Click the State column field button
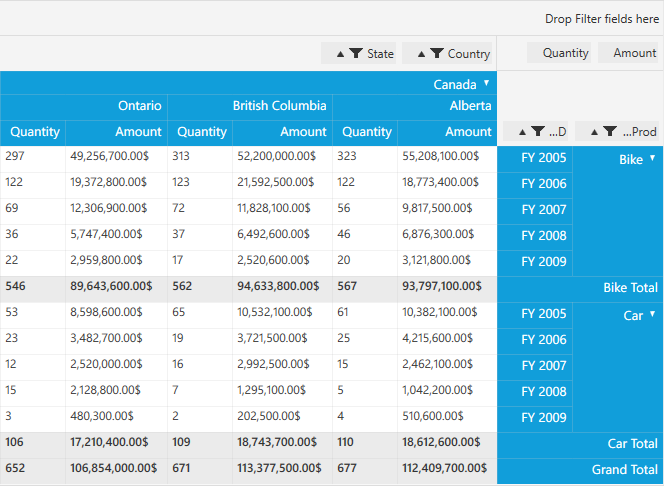Image resolution: width=664 pixels, height=486 pixels. pos(359,53)
